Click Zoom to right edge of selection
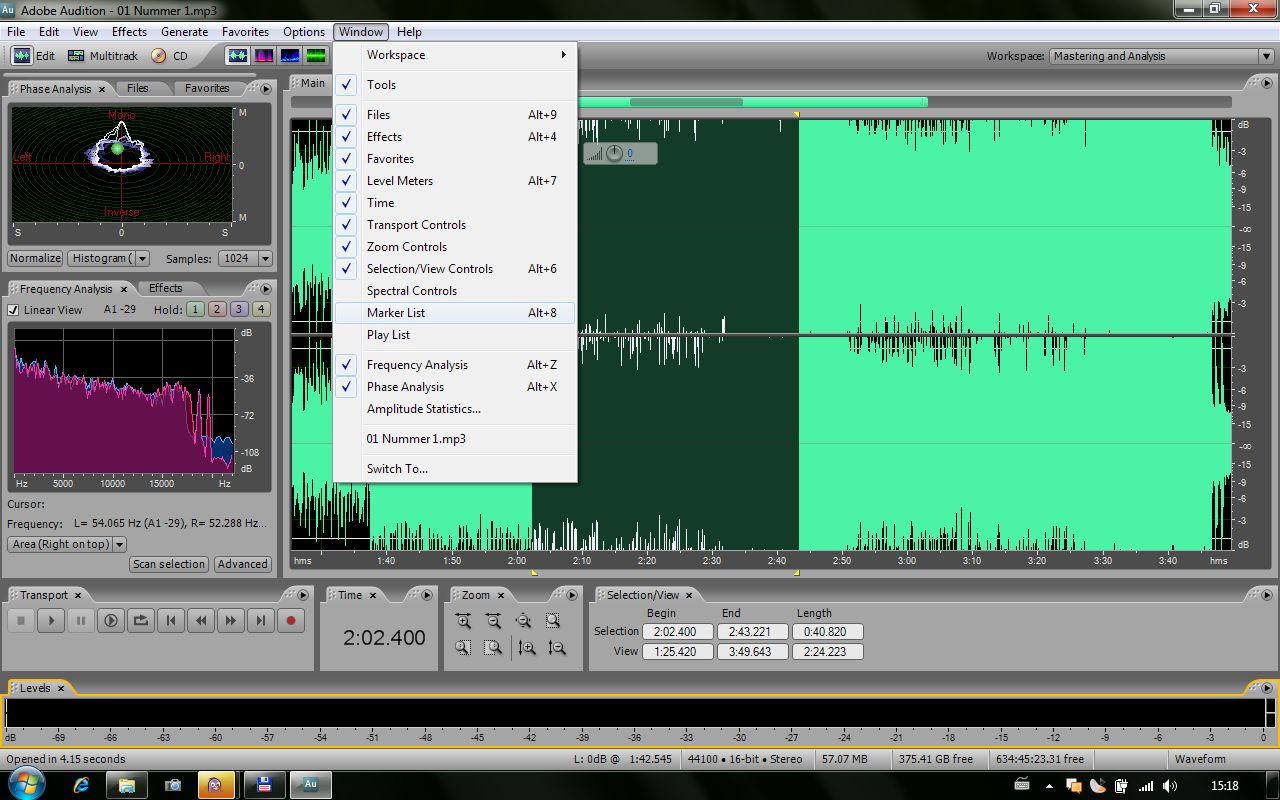Viewport: 1280px width, 800px height. pos(493,648)
